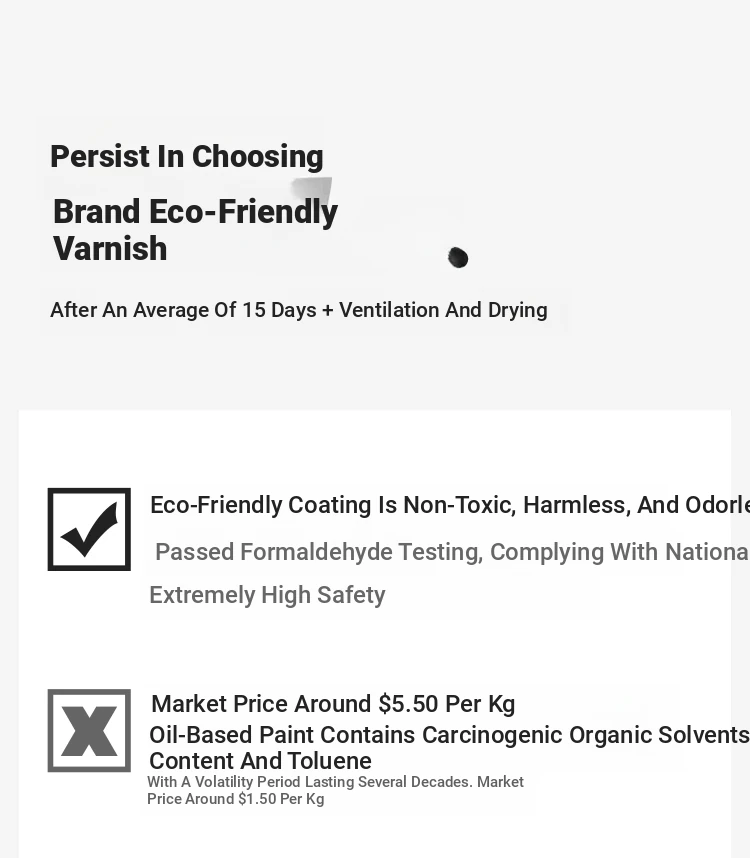750x858 pixels.
Task: Click the word "Varnish" in the title
Action: coord(110,249)
